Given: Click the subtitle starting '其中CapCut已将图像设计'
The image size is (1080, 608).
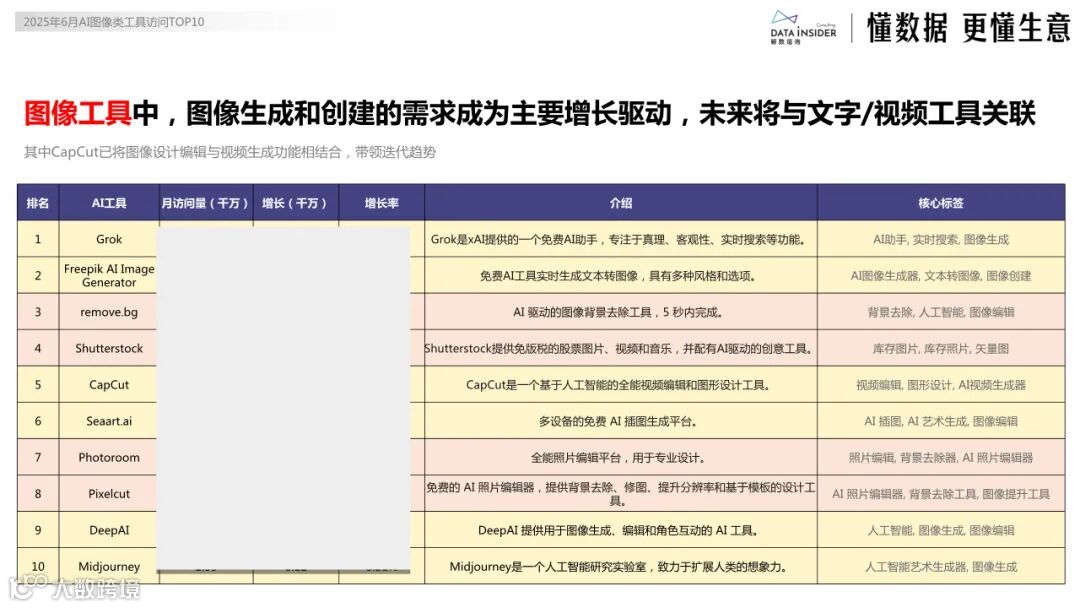Looking at the screenshot, I should pos(229,152).
